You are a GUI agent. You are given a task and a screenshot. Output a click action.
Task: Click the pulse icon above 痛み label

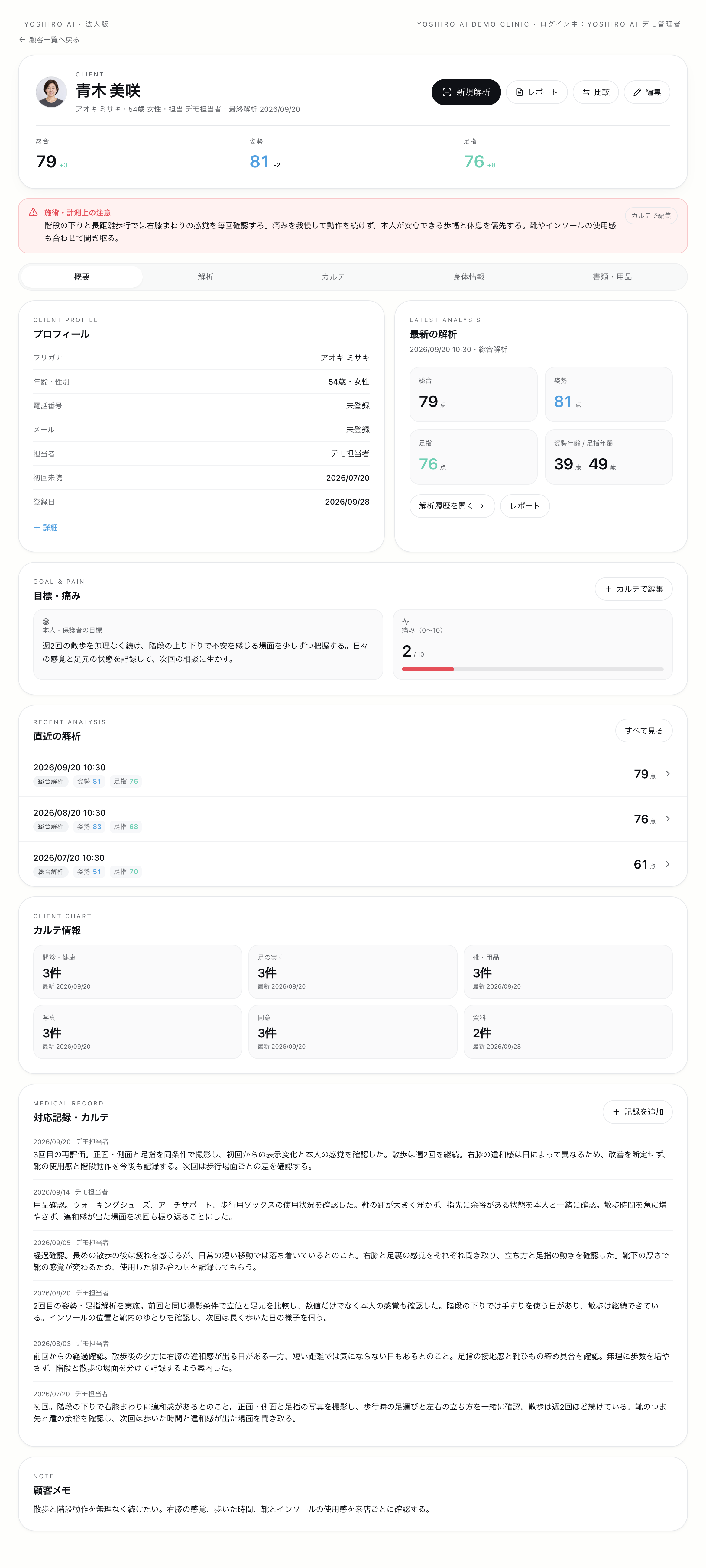pos(406,621)
